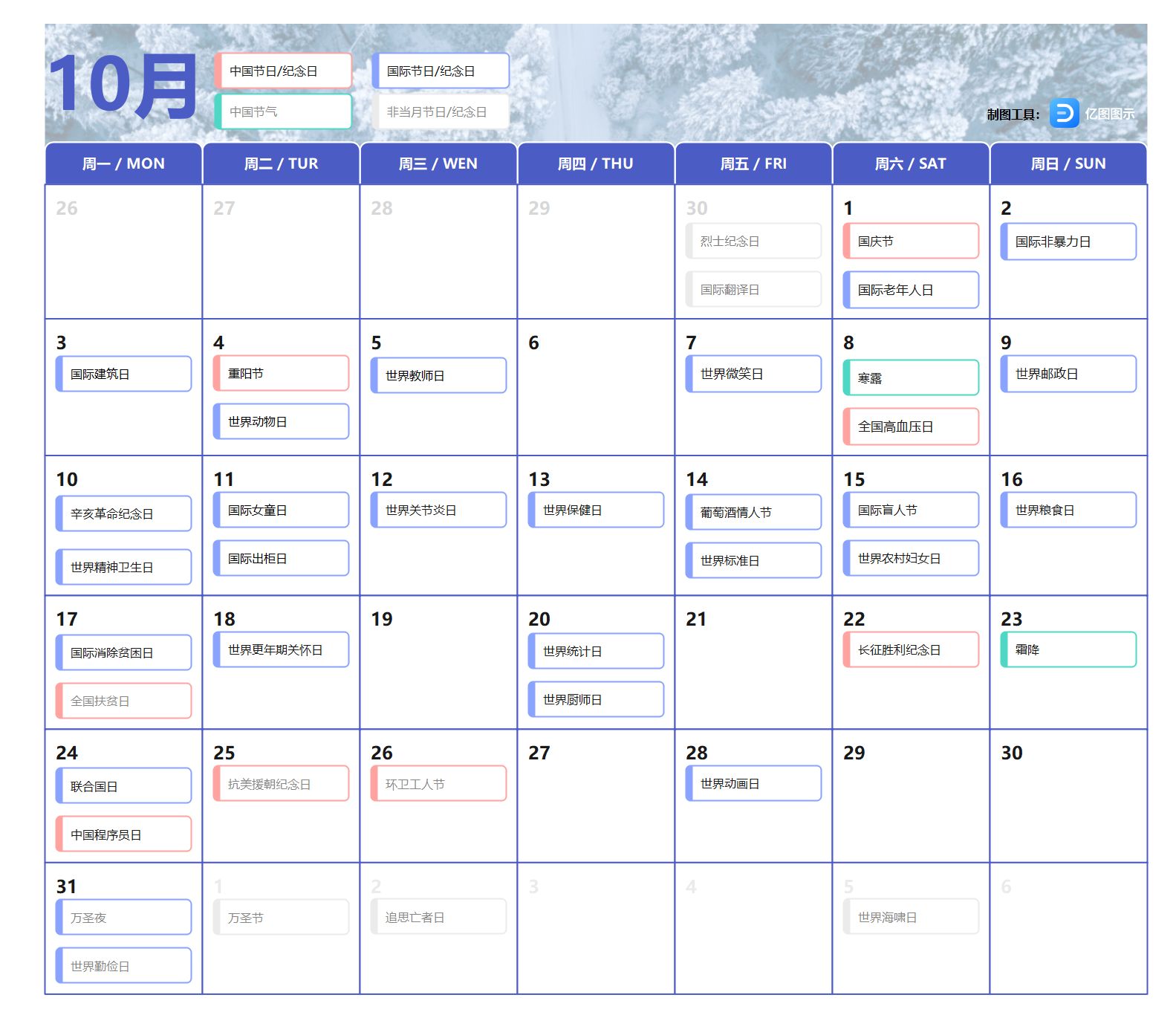The height and width of the screenshot is (1018, 1176).
Task: Click the 联合国日 event
Action: point(123,786)
